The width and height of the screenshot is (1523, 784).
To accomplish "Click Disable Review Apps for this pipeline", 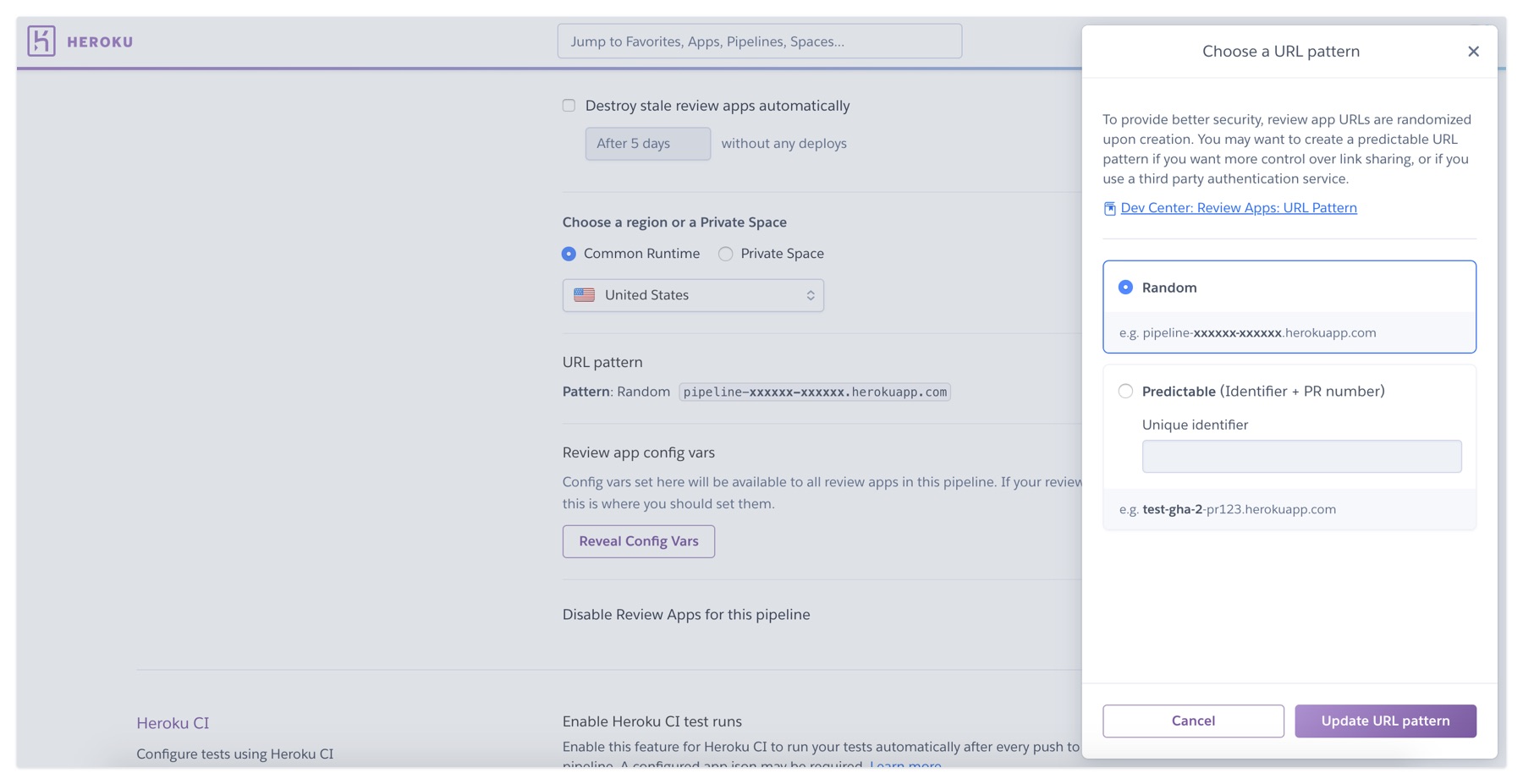I will pos(685,615).
